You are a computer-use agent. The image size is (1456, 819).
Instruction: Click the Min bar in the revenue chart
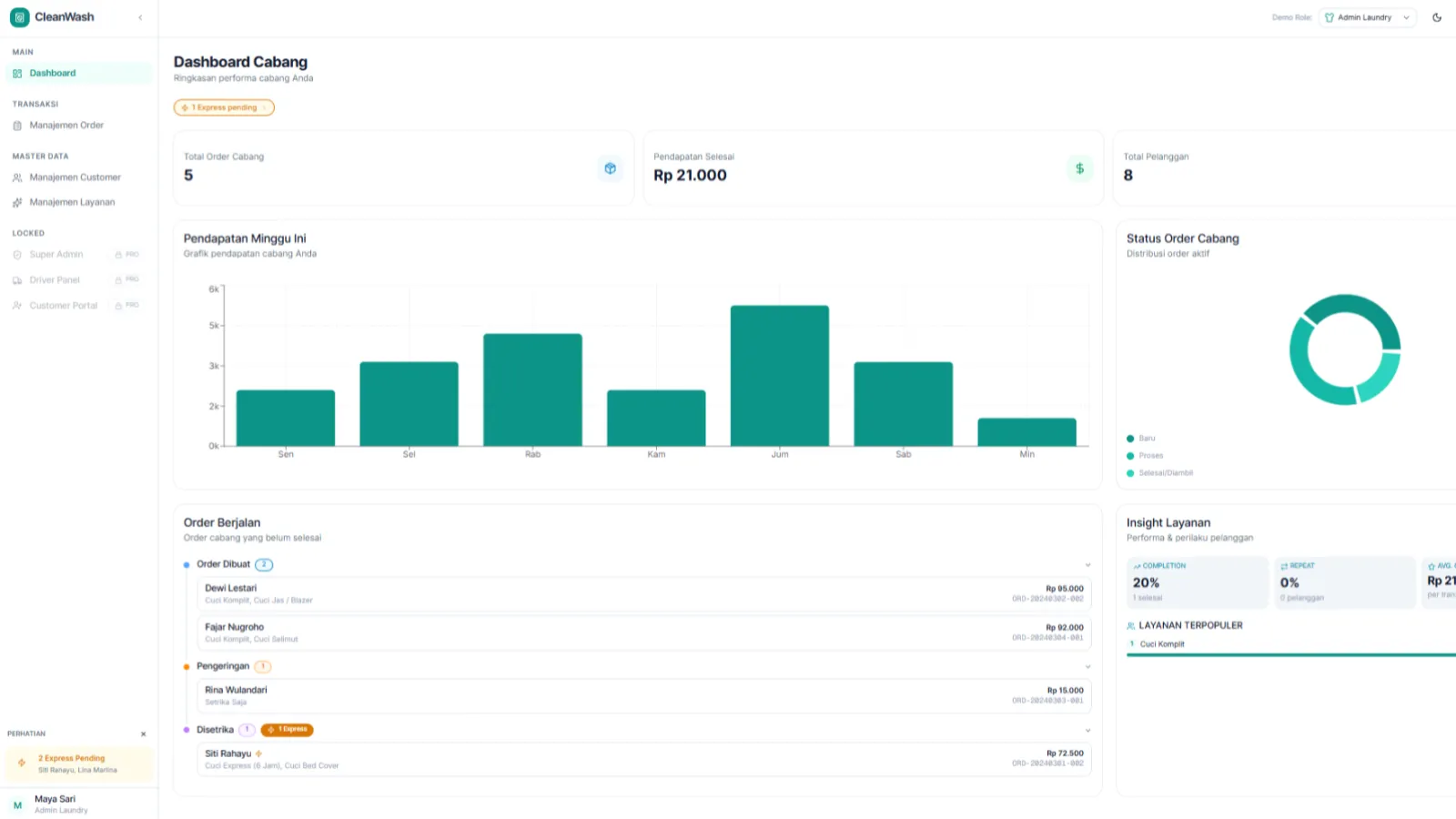[x=1026, y=432]
